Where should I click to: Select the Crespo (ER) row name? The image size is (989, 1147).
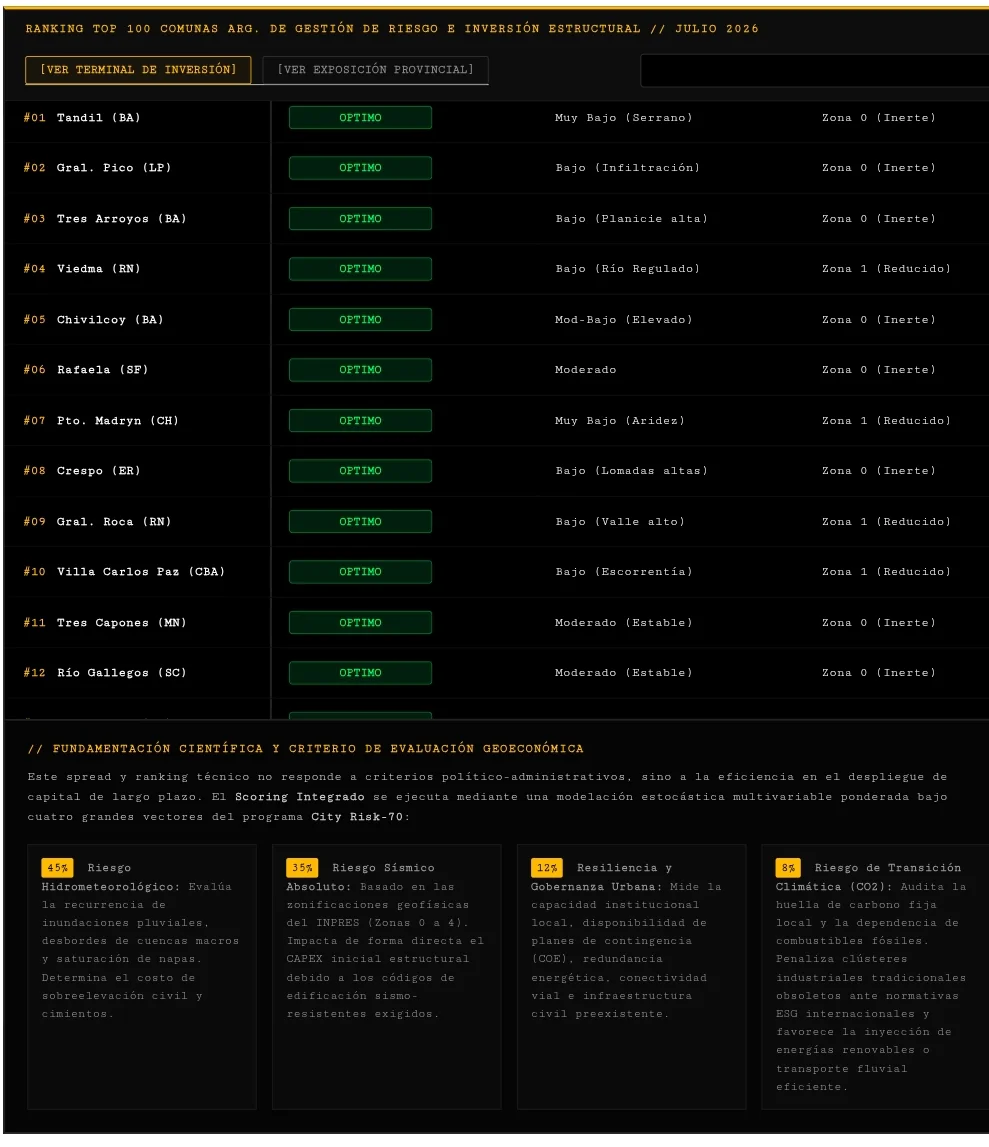99,470
